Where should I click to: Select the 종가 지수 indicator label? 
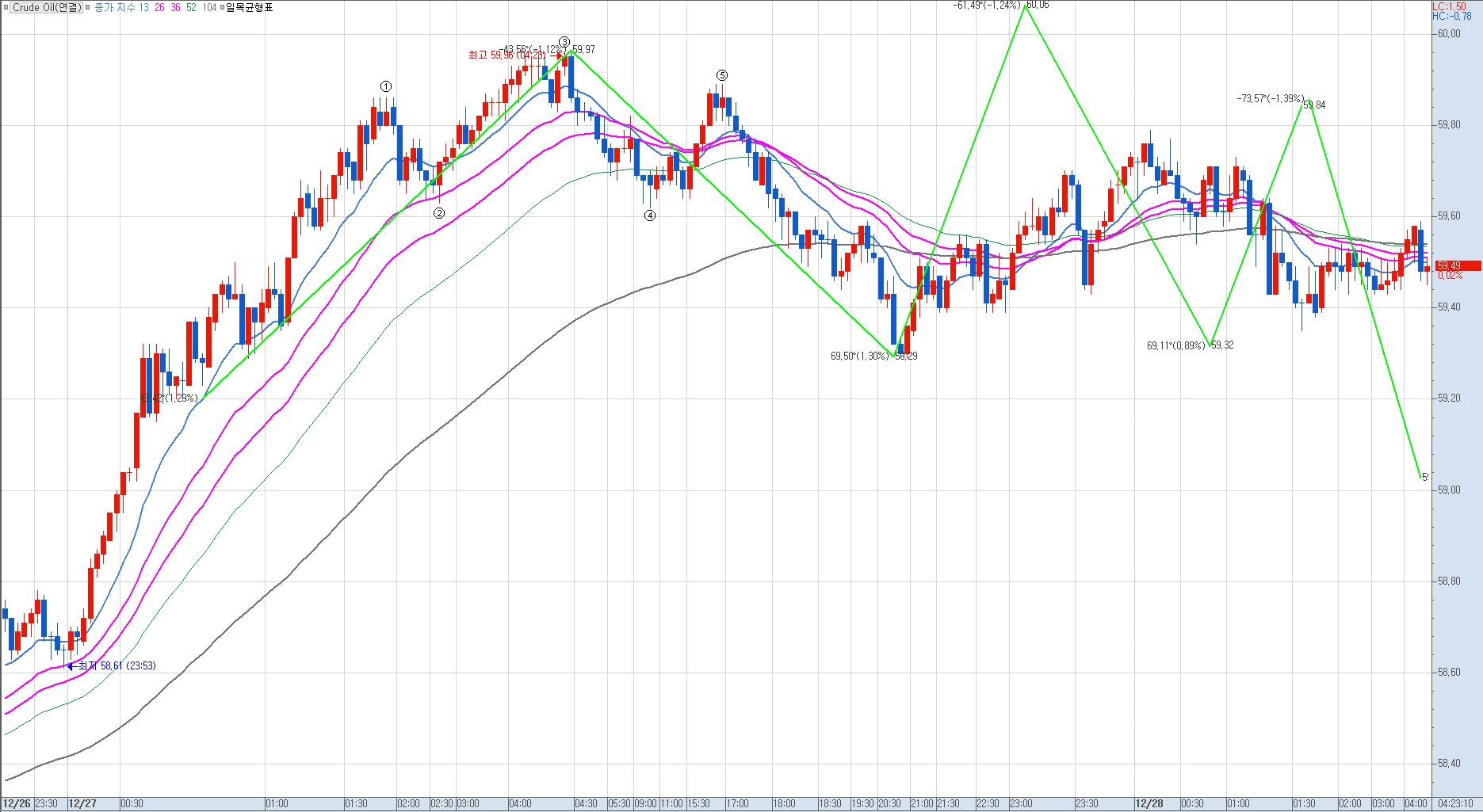[x=115, y=7]
